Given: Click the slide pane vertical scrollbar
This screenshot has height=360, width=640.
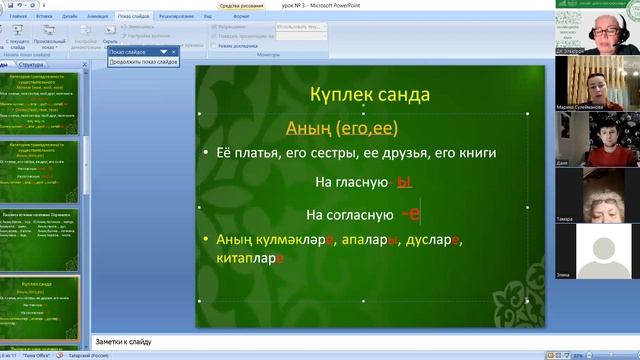Looking at the screenshot, I should (86, 165).
